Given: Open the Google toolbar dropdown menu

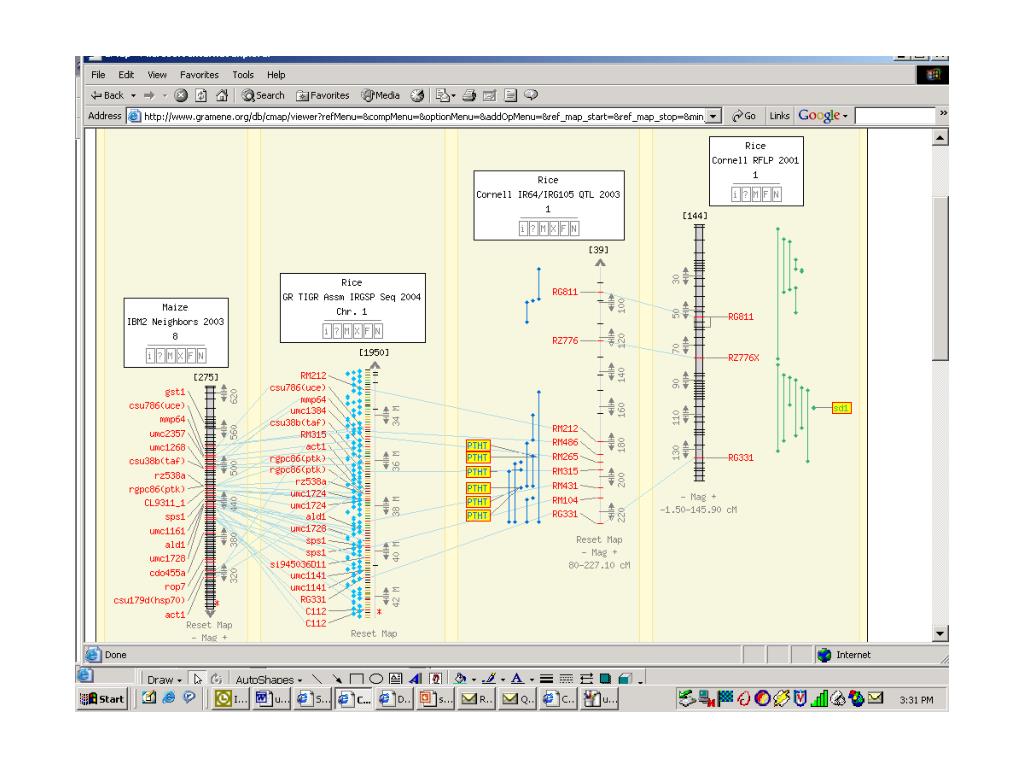Looking at the screenshot, I should (845, 116).
